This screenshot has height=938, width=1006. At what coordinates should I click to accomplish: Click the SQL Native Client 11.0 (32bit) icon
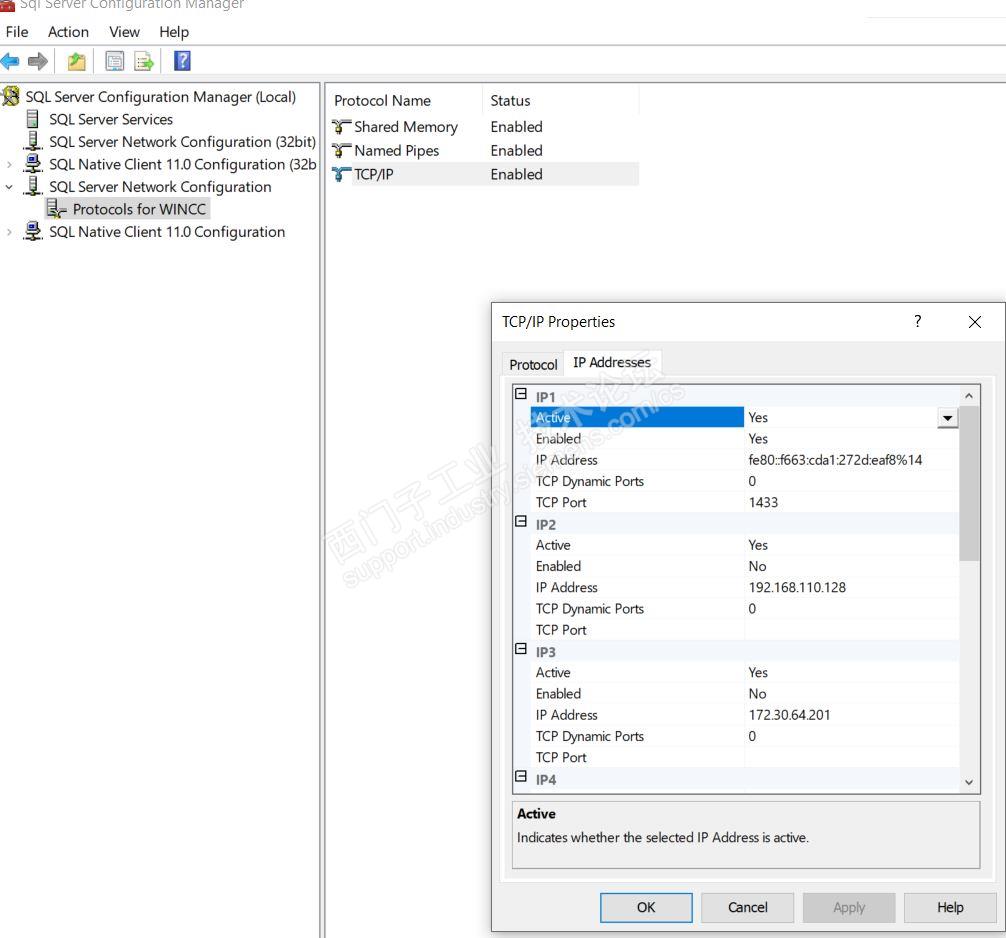[x=33, y=164]
